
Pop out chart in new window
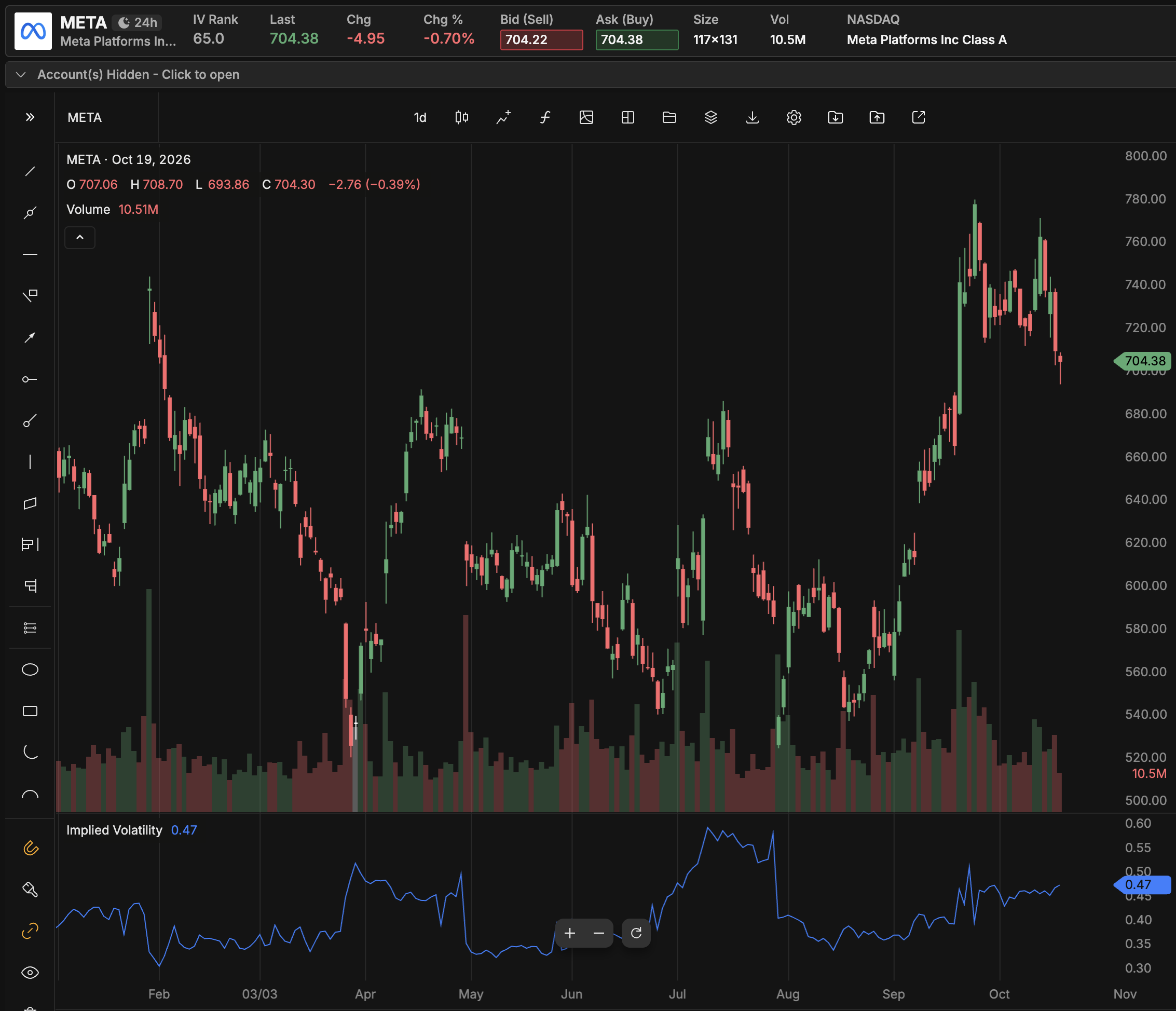click(x=918, y=117)
